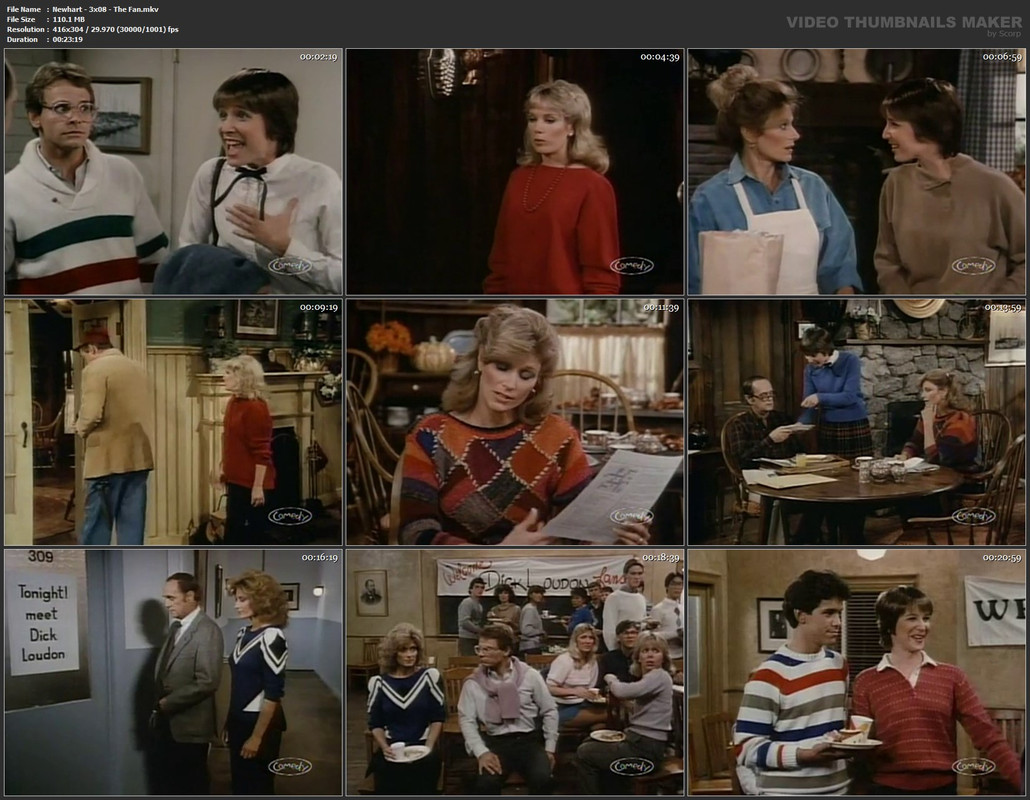Select the thumbnail timestamped 00:13:59
Screen dimensions: 1030x800
[x=857, y=422]
